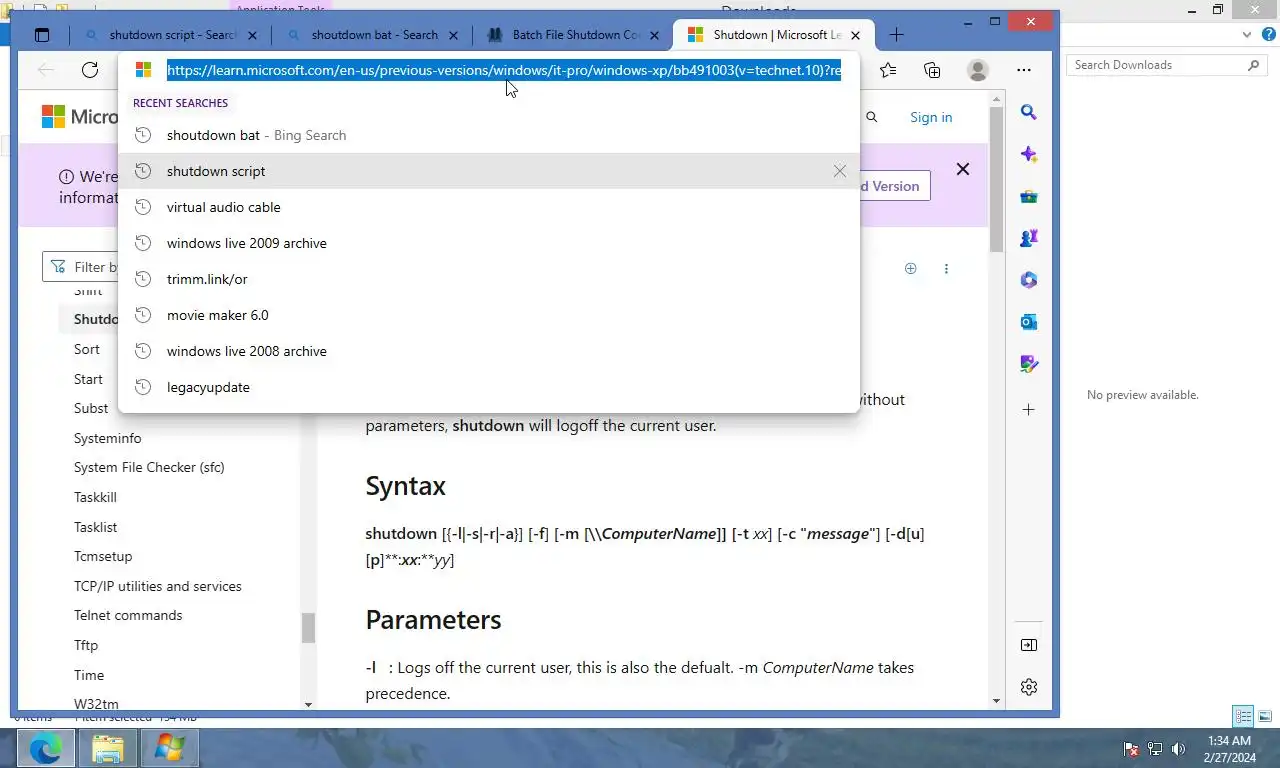Open the Outlook sidebar icon
The width and height of the screenshot is (1280, 768).
tap(1029, 322)
